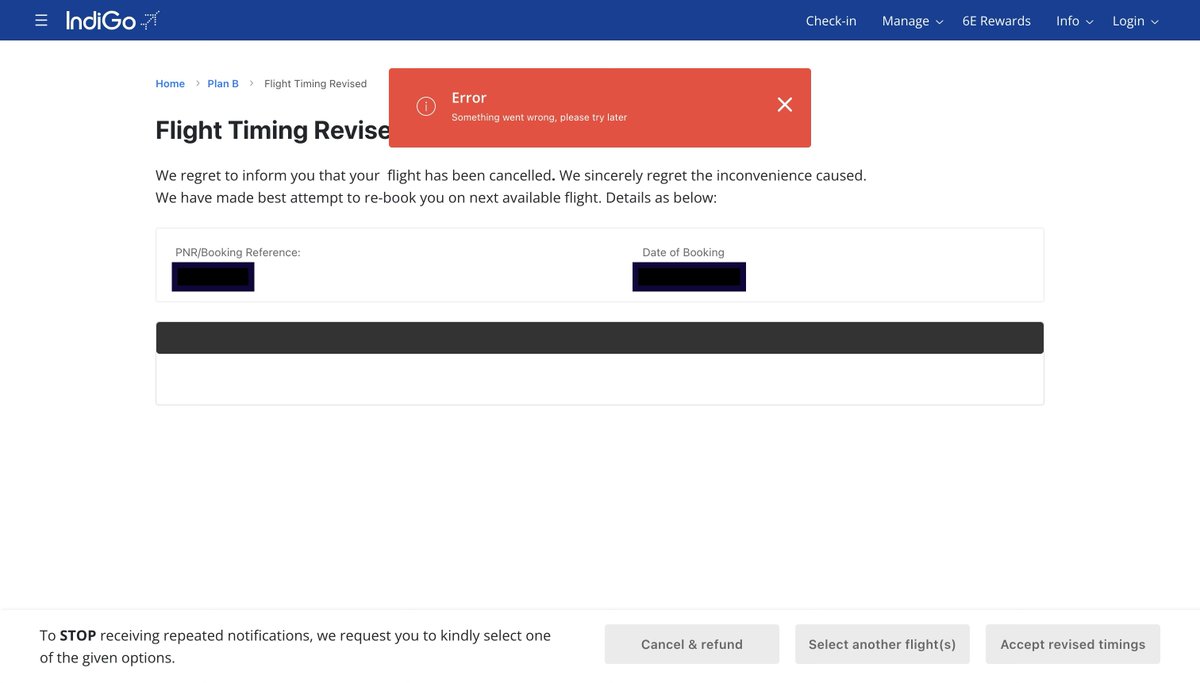This screenshot has height=683, width=1200.
Task: Dismiss the error notification with X
Action: (x=785, y=105)
